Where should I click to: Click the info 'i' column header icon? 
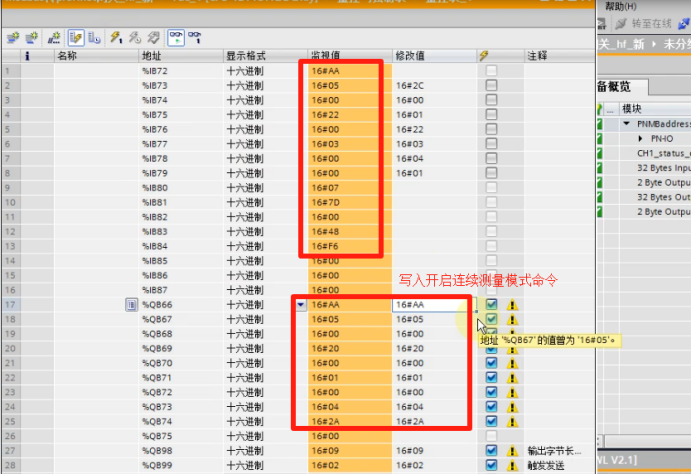click(x=27, y=56)
